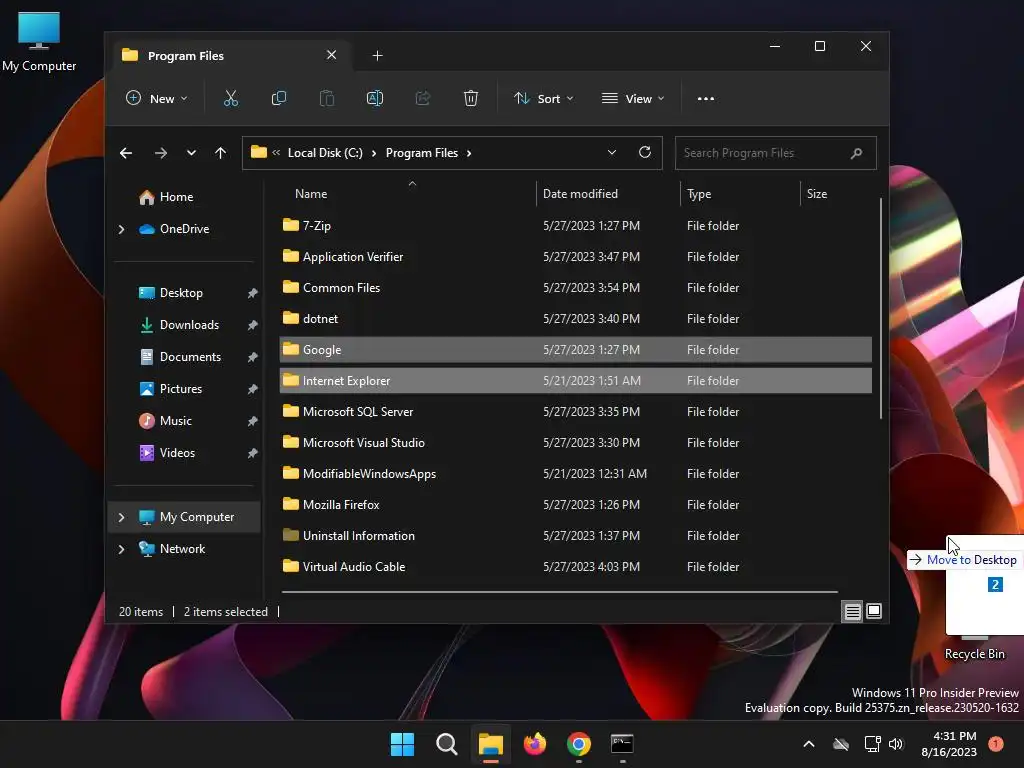Select the Common Files folder
Screen dimensions: 1024x768
click(575, 288)
